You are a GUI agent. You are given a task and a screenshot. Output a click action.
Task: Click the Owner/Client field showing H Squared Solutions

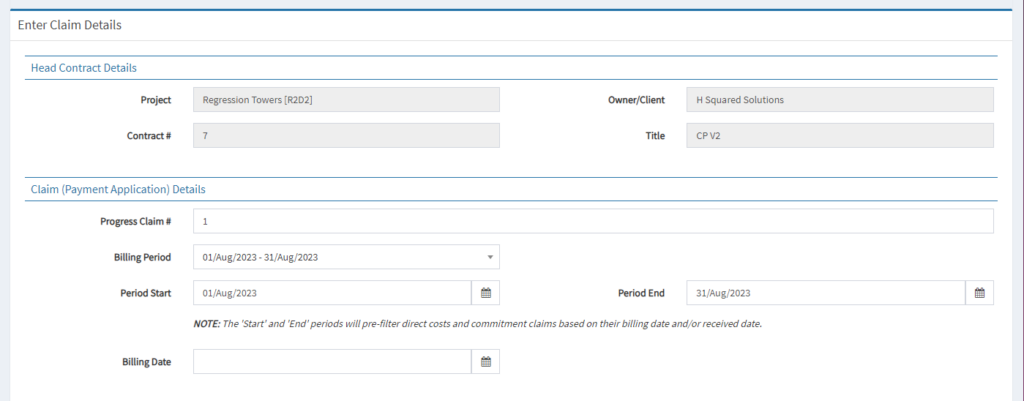click(x=840, y=100)
